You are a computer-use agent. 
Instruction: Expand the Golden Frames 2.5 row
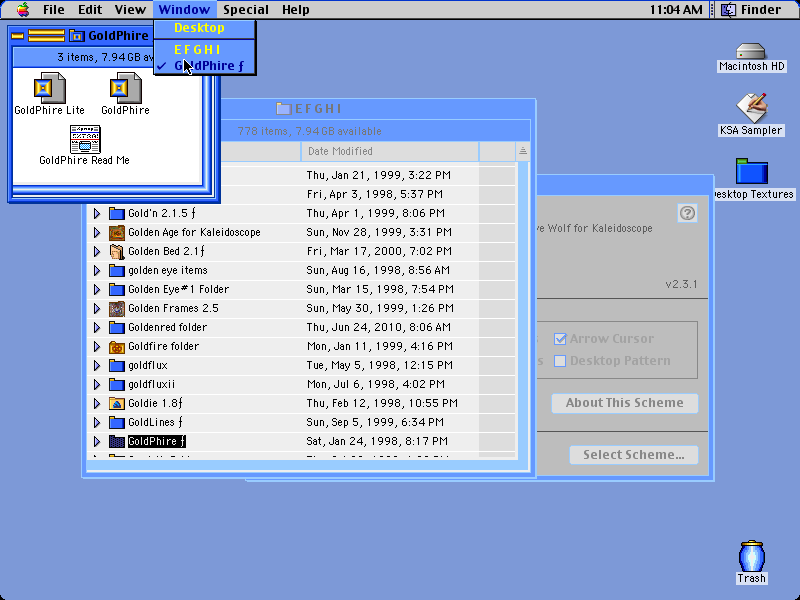point(97,309)
